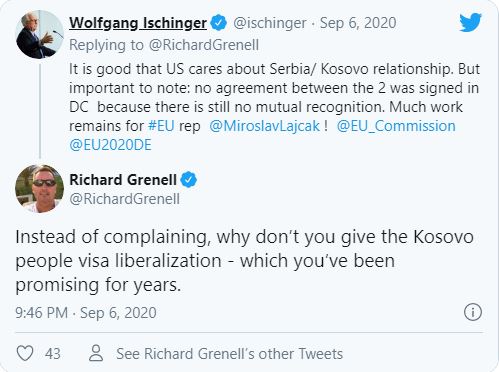
Task: Open the Sep 6, 2020 reply date
Action: pos(358,23)
